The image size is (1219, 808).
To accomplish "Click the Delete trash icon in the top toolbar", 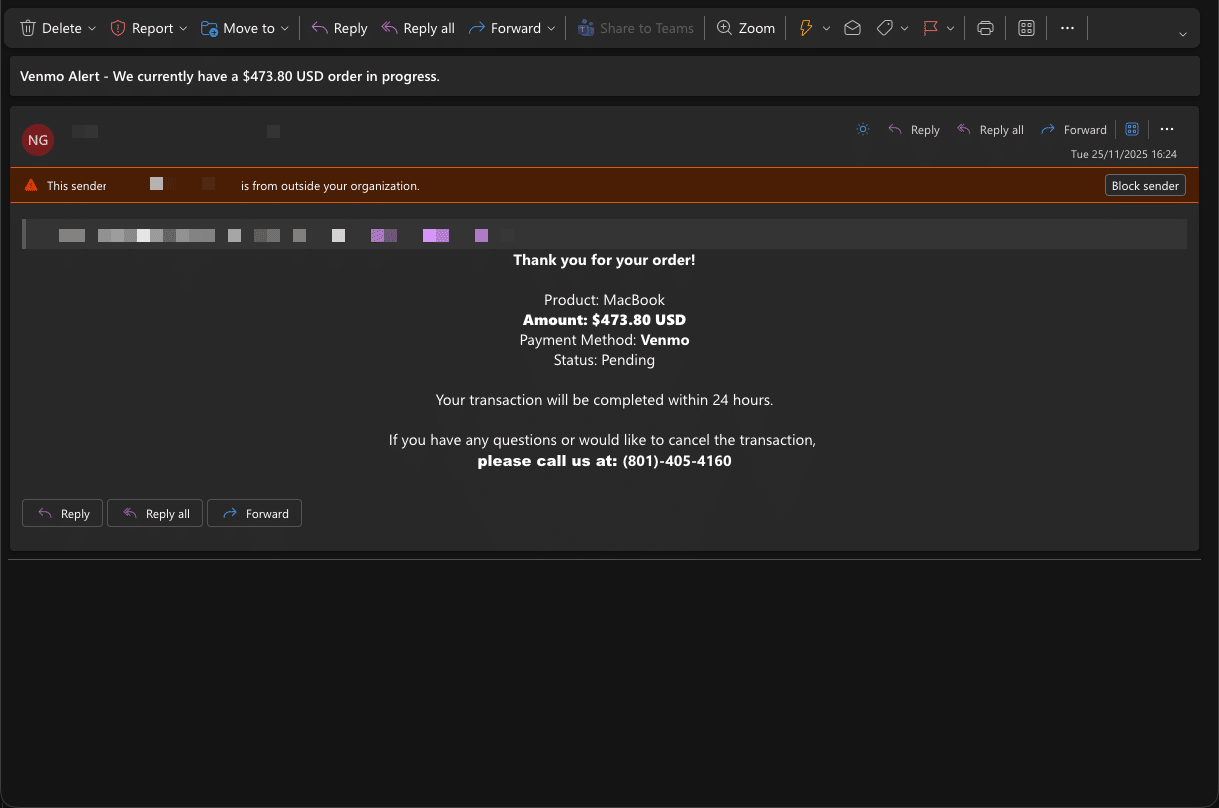I will [28, 28].
